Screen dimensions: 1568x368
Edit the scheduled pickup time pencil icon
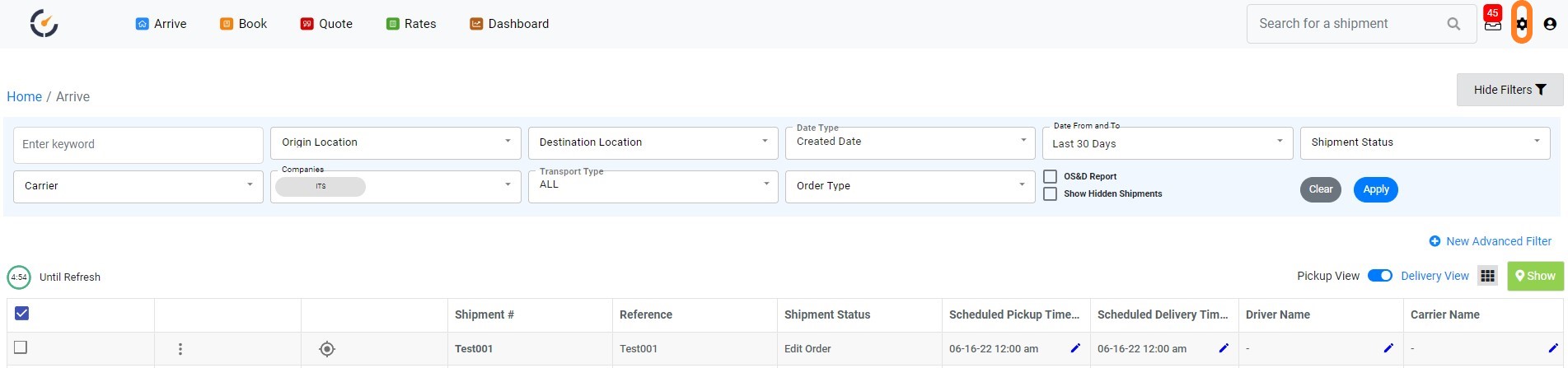1075,348
